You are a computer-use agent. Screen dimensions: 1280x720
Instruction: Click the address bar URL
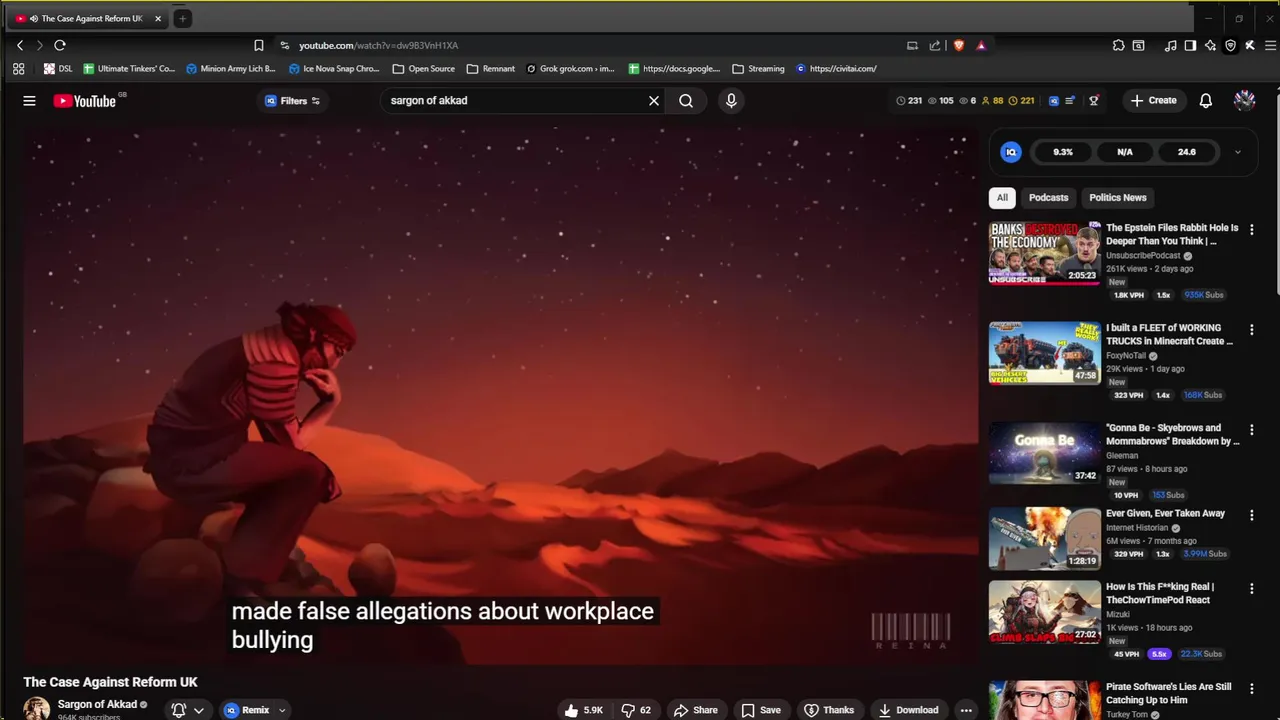378,45
